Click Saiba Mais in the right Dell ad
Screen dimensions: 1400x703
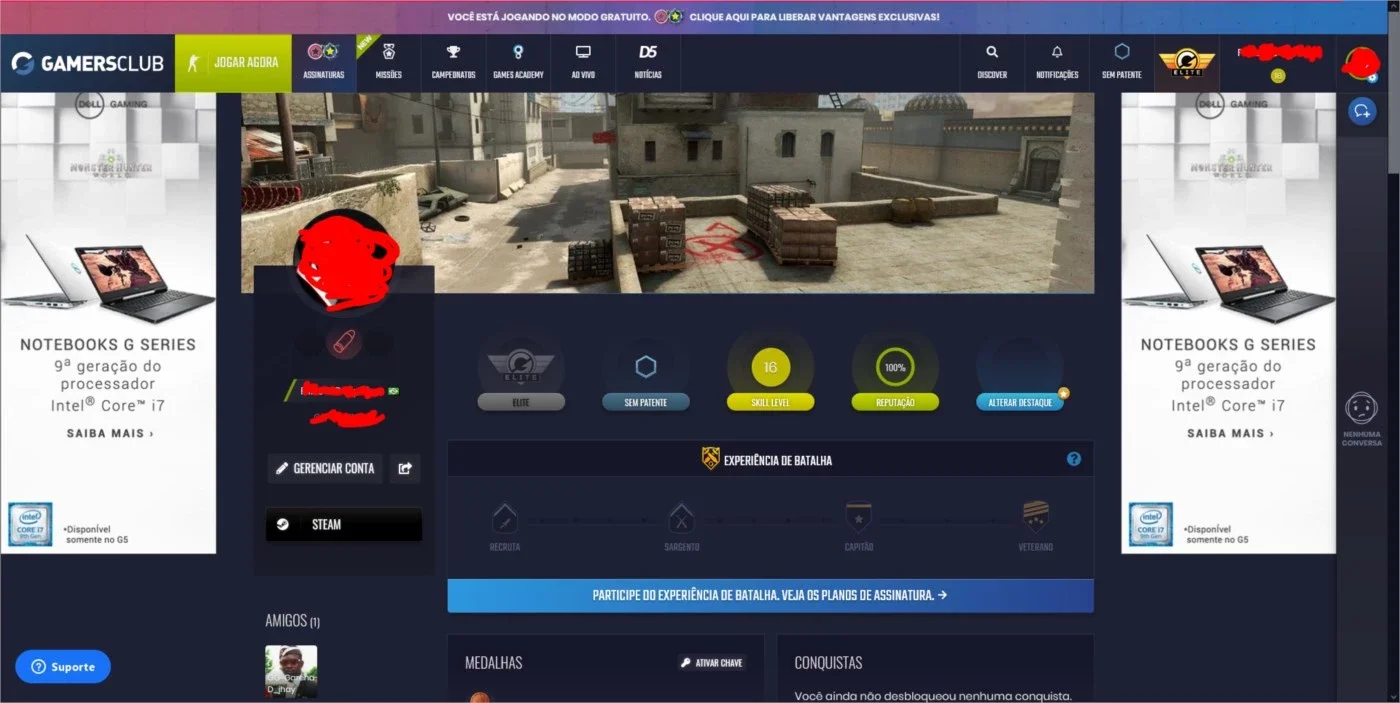click(1230, 434)
